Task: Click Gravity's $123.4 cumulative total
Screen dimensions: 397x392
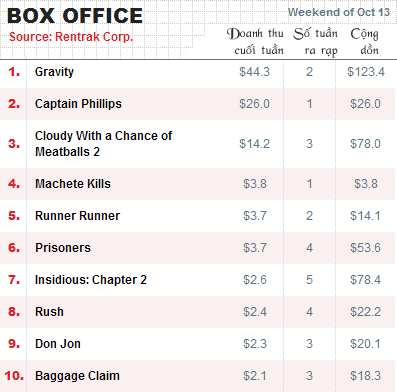Action: tap(366, 72)
